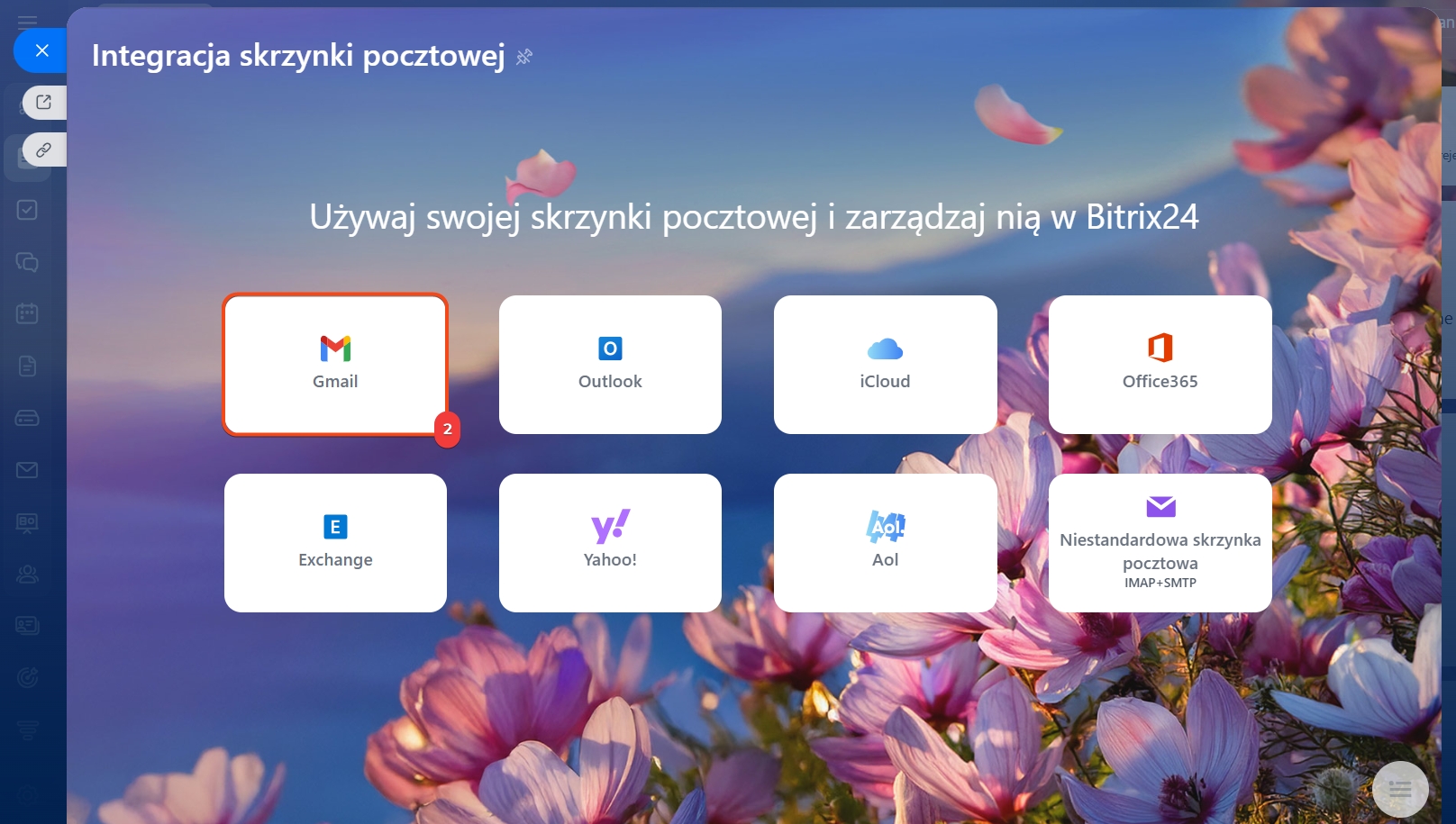Connect an Exchange mailbox

pos(335,543)
